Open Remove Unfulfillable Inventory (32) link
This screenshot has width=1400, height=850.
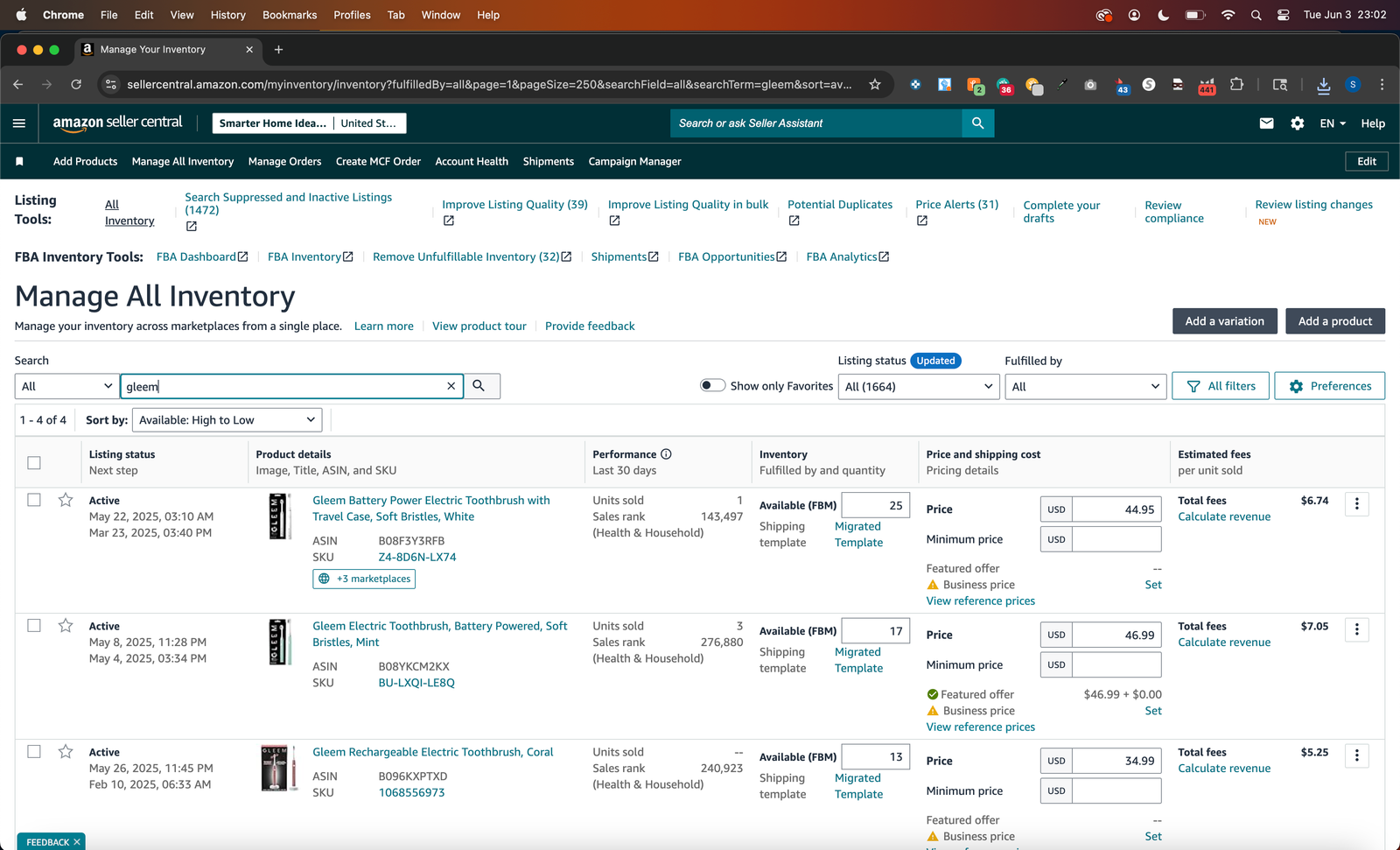coord(472,256)
